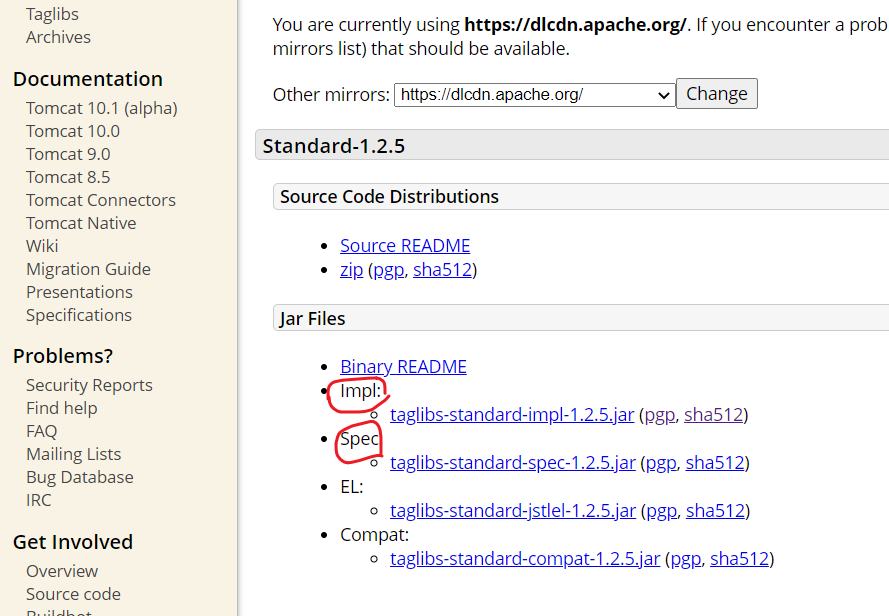The image size is (889, 616).
Task: Download taglibs-standard-impl-1.2.5.jar
Action: pyautogui.click(x=512, y=415)
